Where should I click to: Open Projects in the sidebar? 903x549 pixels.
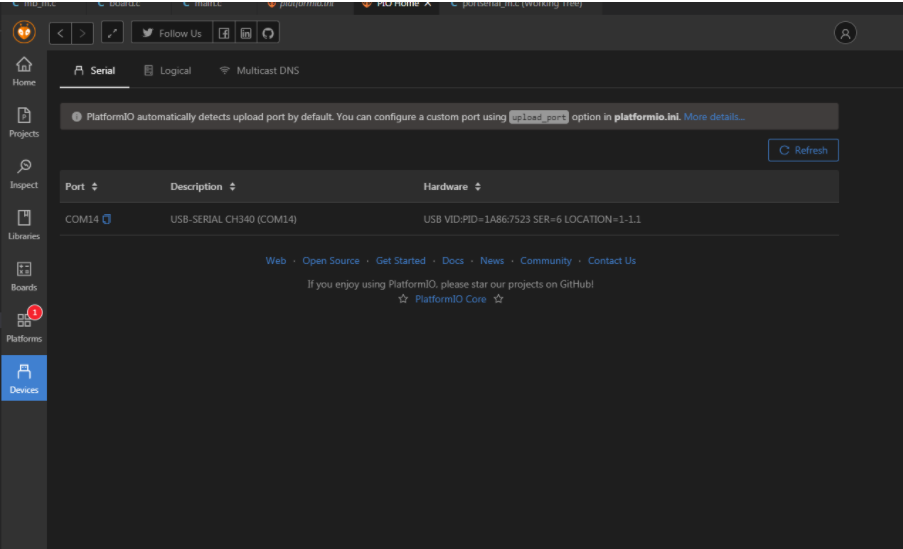pyautogui.click(x=24, y=123)
